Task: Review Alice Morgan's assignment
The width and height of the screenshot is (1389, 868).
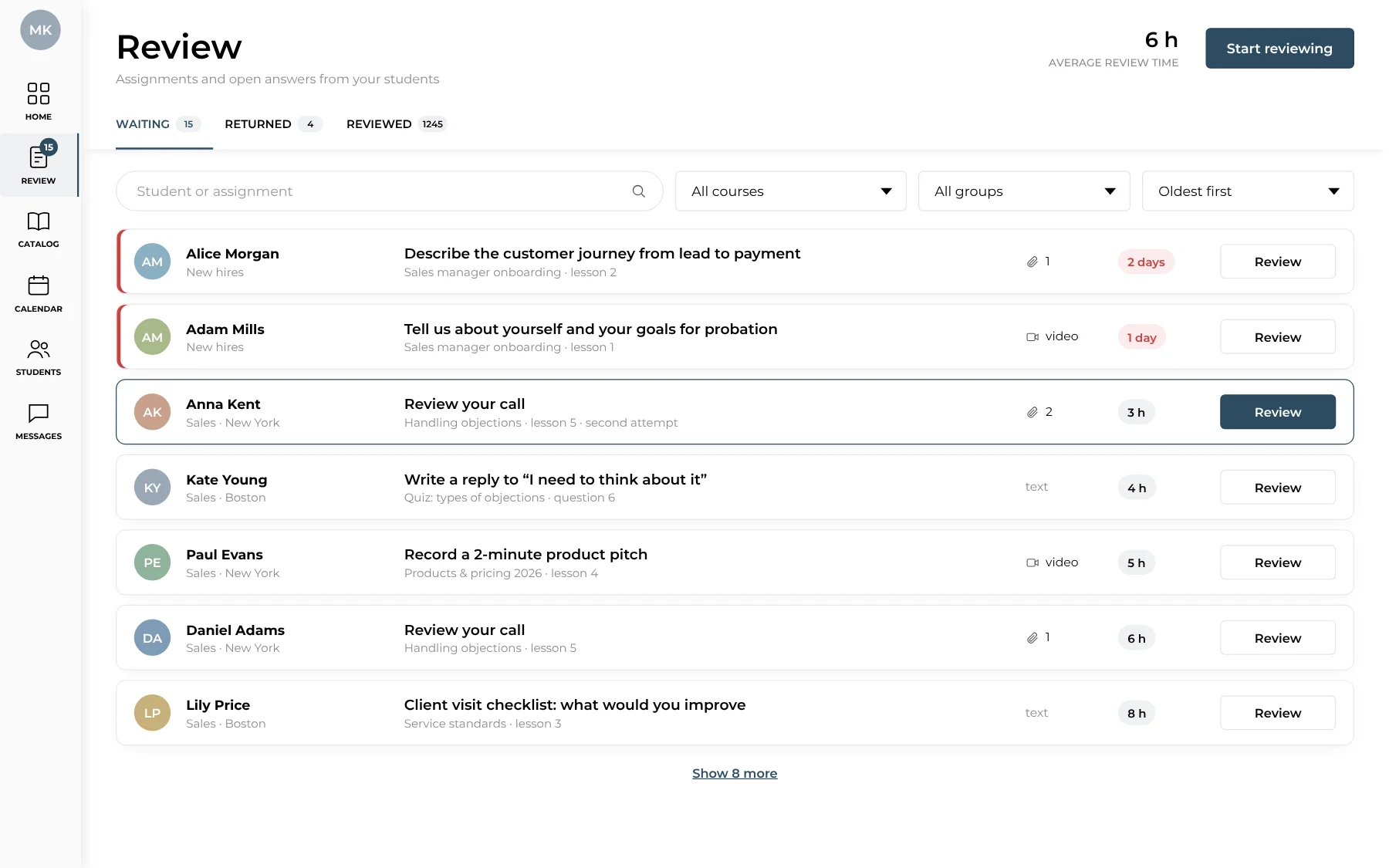Action: [1278, 262]
